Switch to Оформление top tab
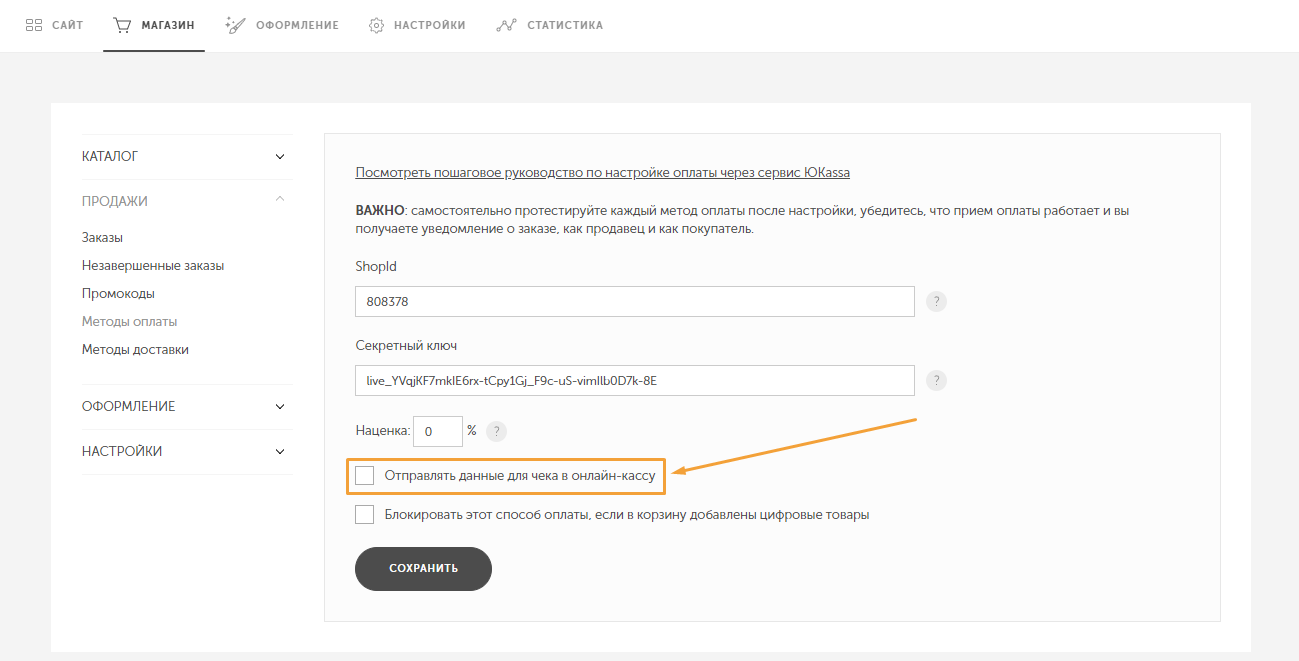The image size is (1299, 661). pos(282,25)
